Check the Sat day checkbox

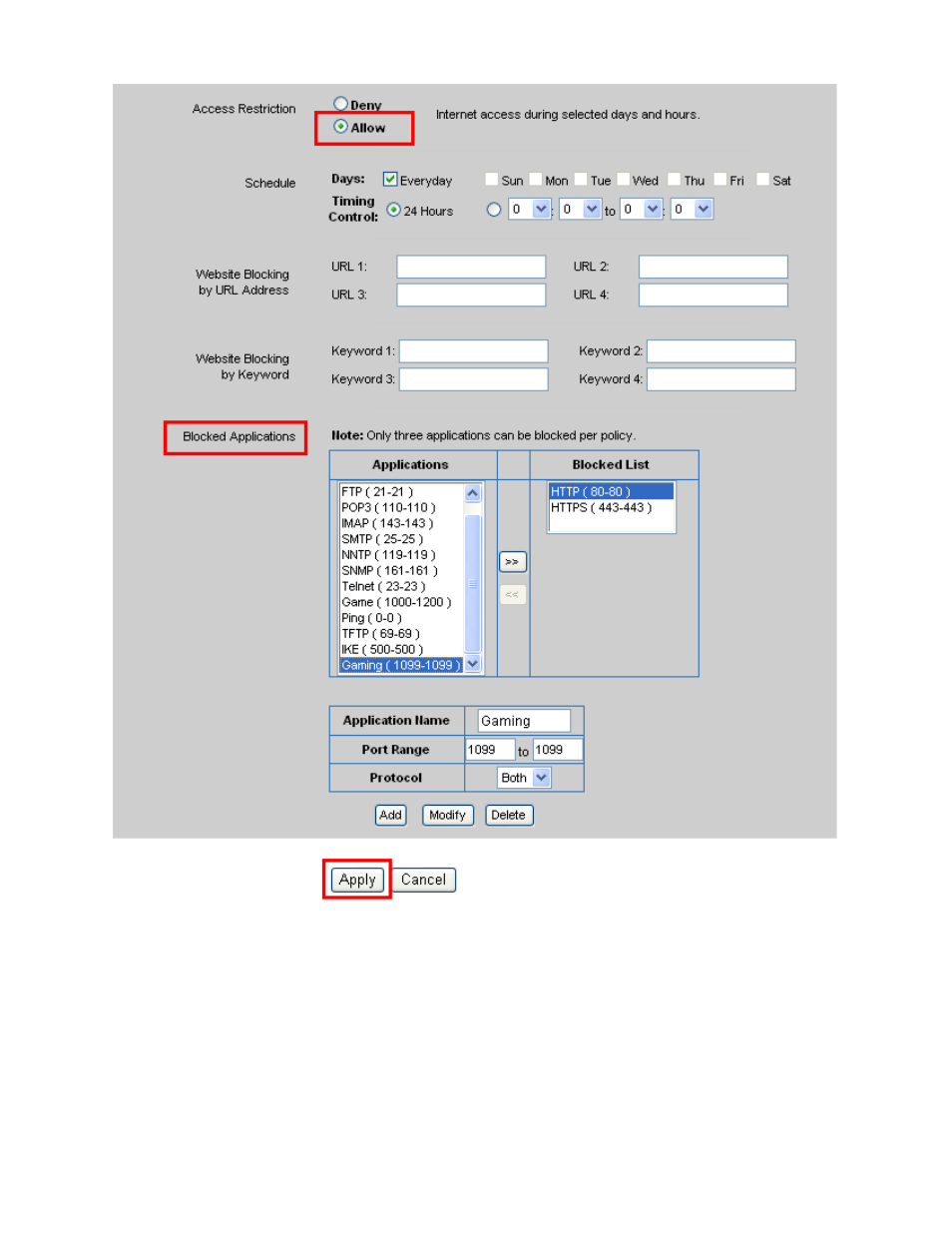click(762, 180)
